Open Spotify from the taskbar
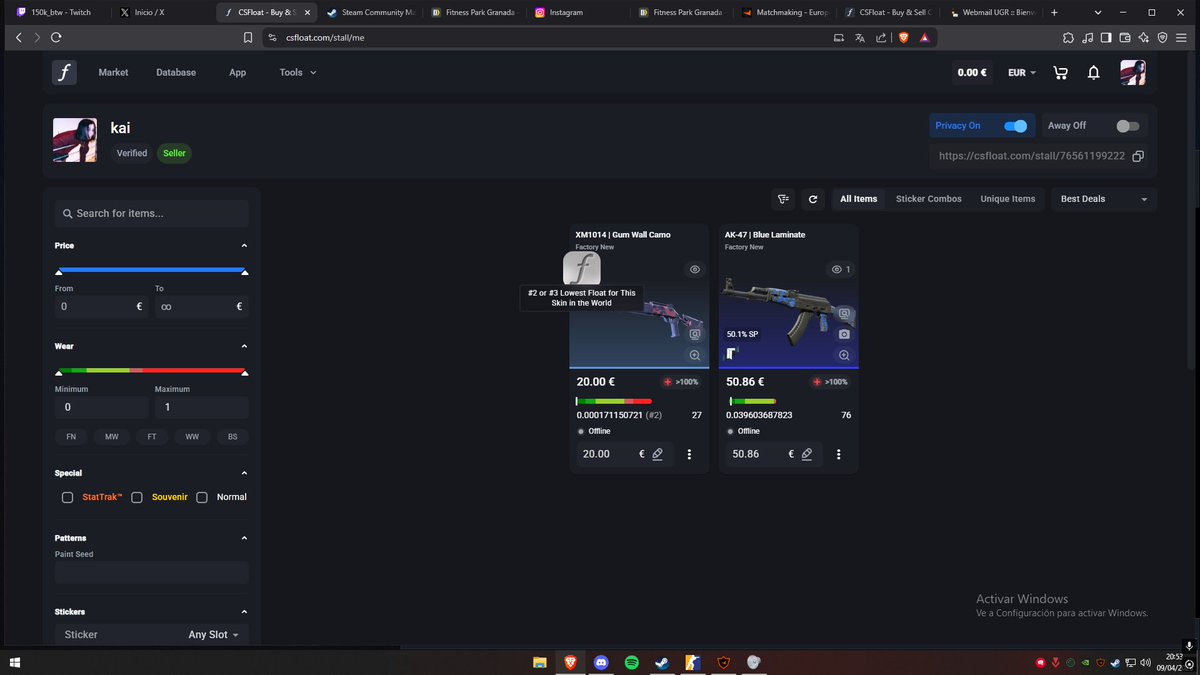 (x=632, y=662)
